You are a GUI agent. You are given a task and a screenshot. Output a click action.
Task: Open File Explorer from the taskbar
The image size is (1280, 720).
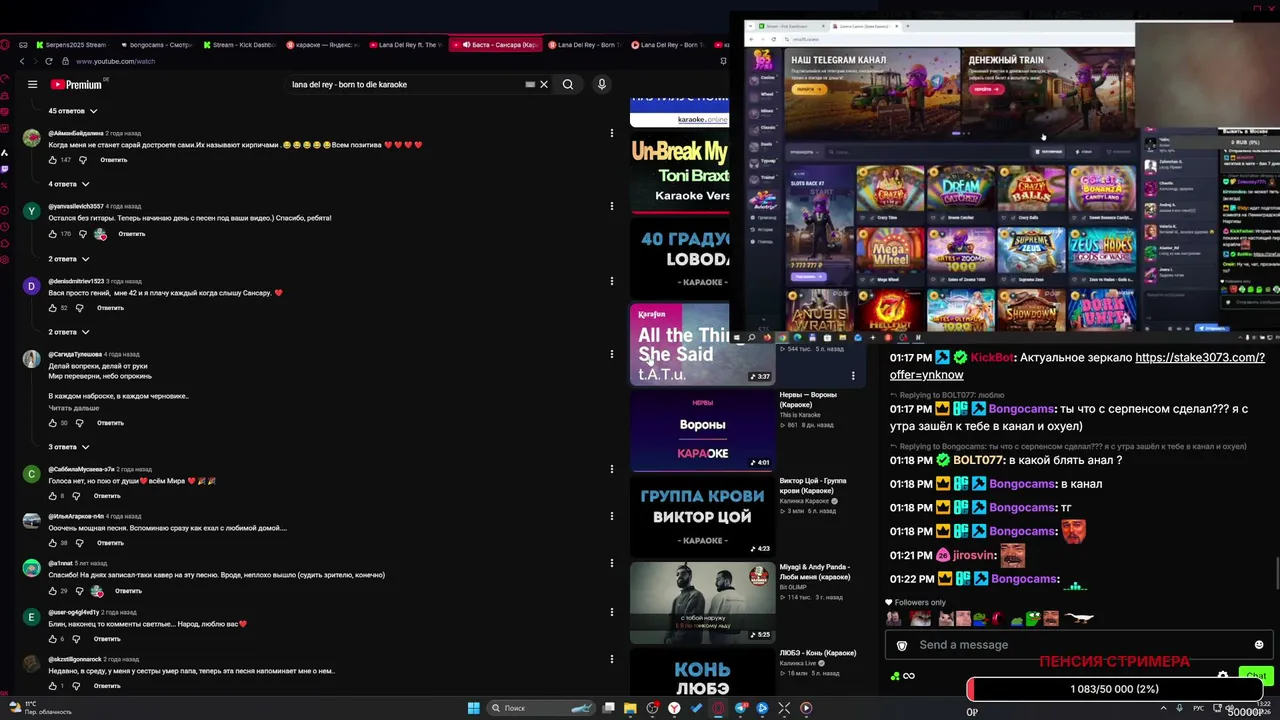[630, 708]
